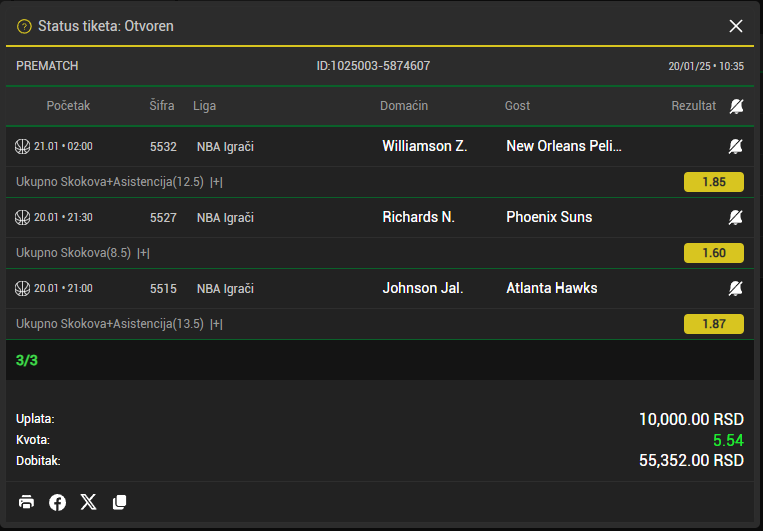Screen dimensions: 763x531
Task: Toggle notification bell for Phoenix Suns match
Action: coord(735,218)
